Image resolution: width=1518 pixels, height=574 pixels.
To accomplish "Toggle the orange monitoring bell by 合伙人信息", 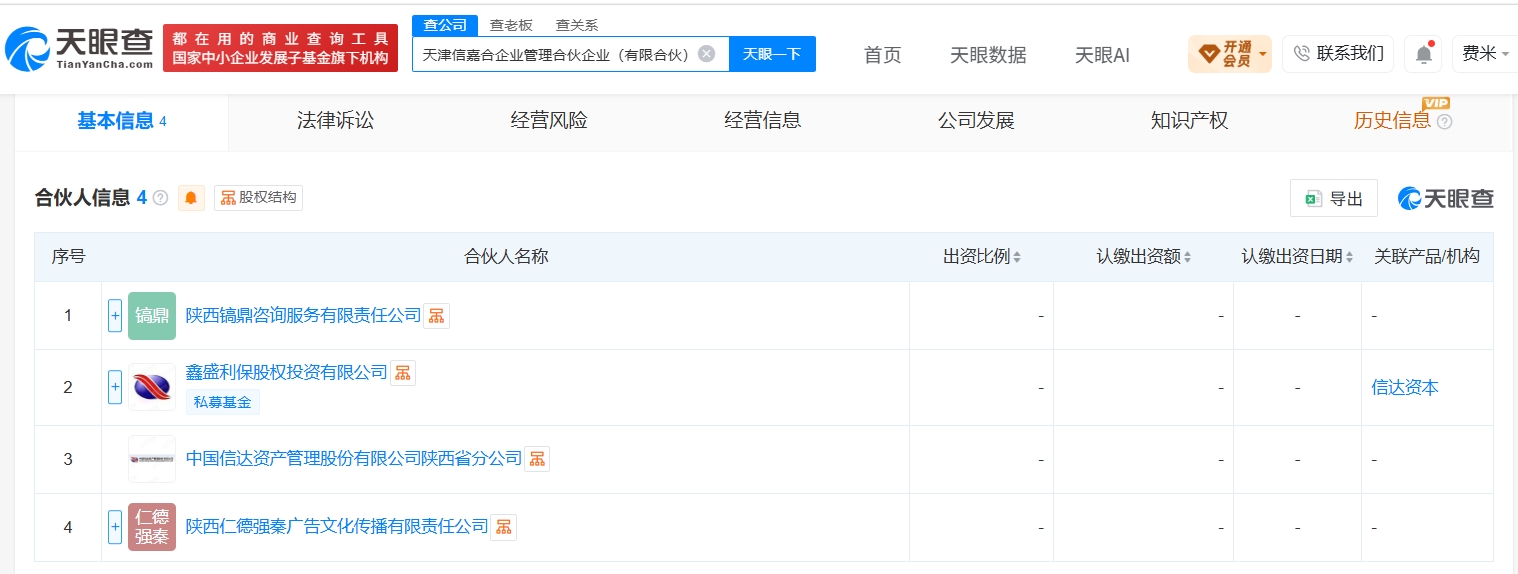I will click(191, 198).
